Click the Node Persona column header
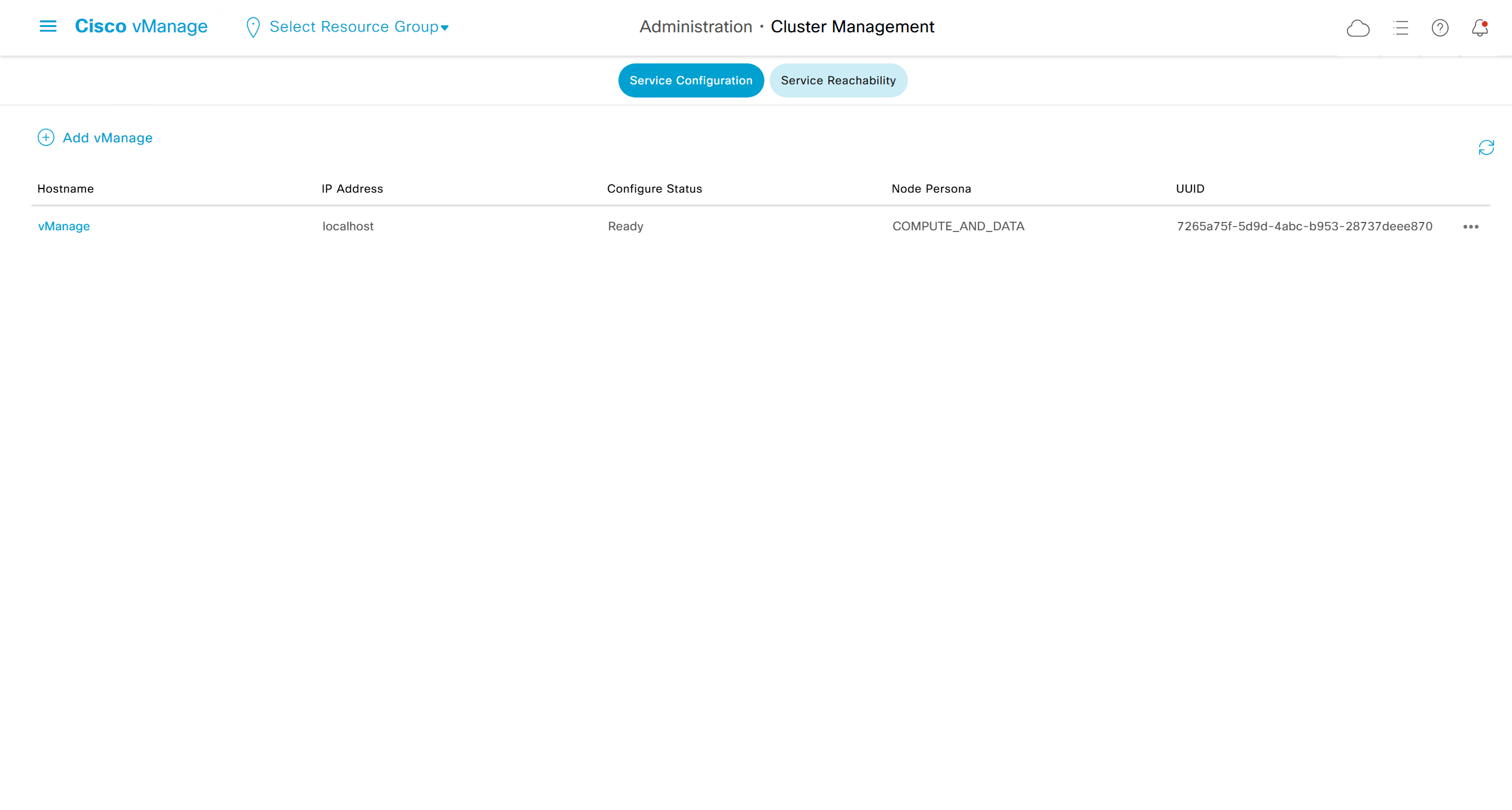 tap(931, 189)
